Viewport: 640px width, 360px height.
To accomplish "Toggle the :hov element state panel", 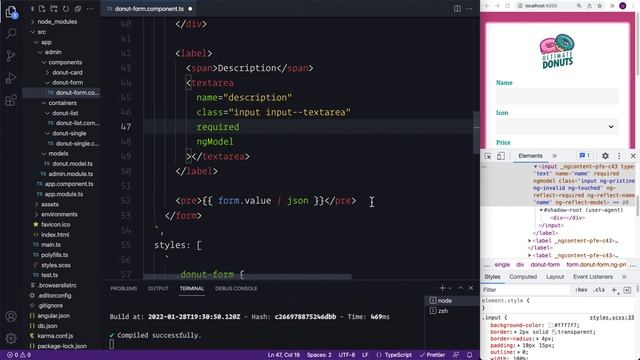I will (x=581, y=290).
